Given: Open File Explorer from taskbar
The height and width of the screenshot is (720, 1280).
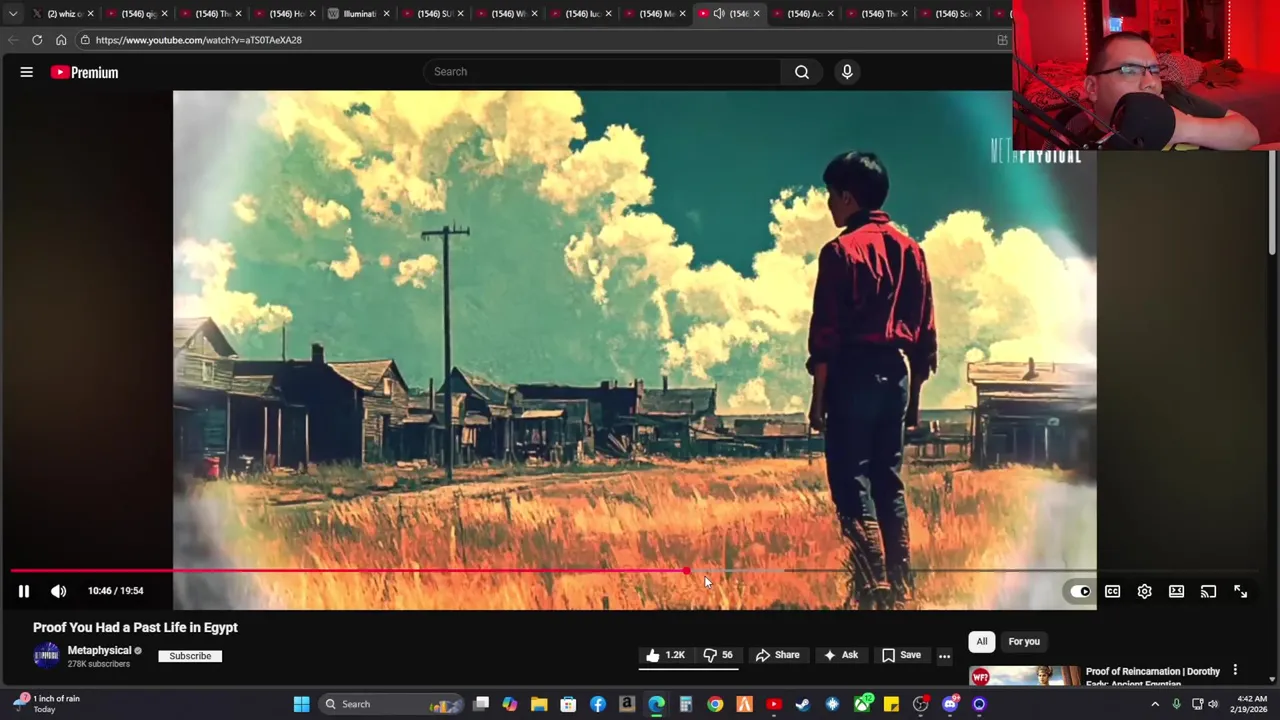Looking at the screenshot, I should point(539,704).
